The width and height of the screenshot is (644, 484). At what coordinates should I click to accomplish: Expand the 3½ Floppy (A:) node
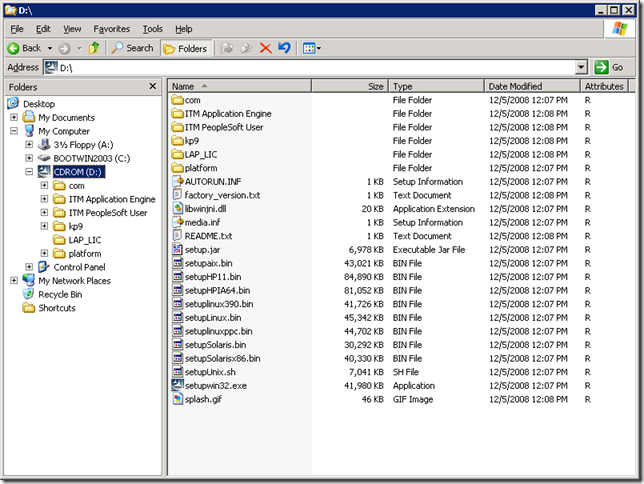tap(29, 145)
